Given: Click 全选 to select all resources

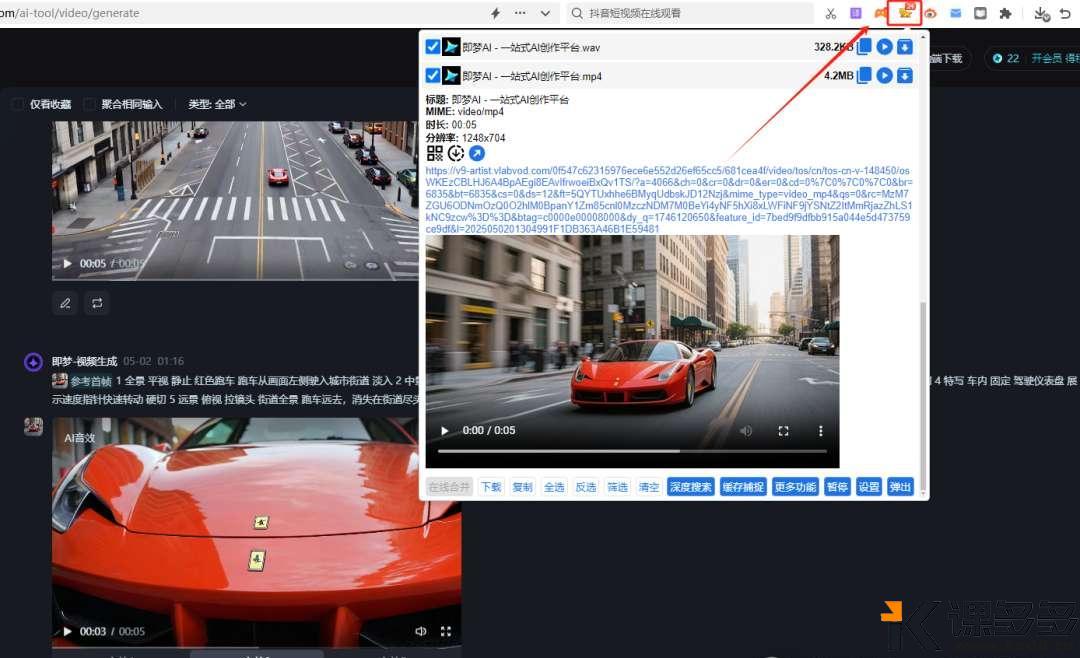Looking at the screenshot, I should (x=554, y=487).
